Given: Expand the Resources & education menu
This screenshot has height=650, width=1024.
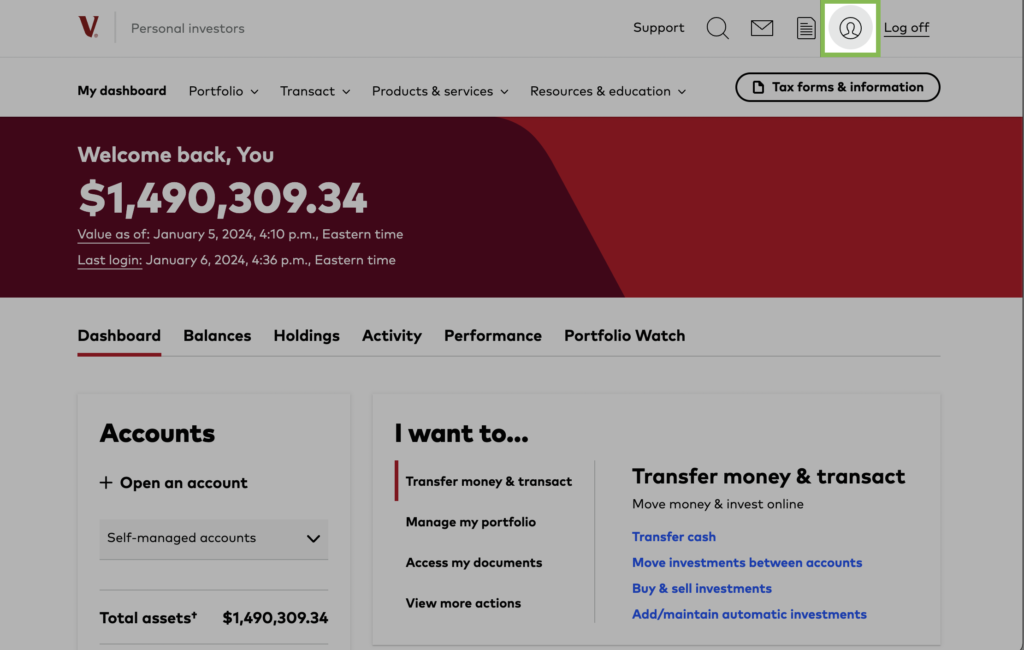Looking at the screenshot, I should coord(608,91).
